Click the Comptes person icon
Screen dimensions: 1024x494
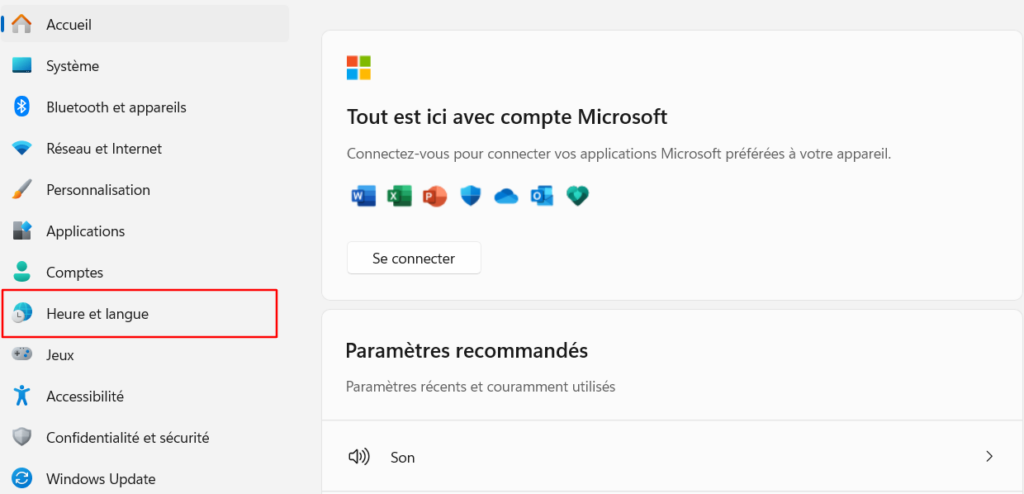point(22,272)
